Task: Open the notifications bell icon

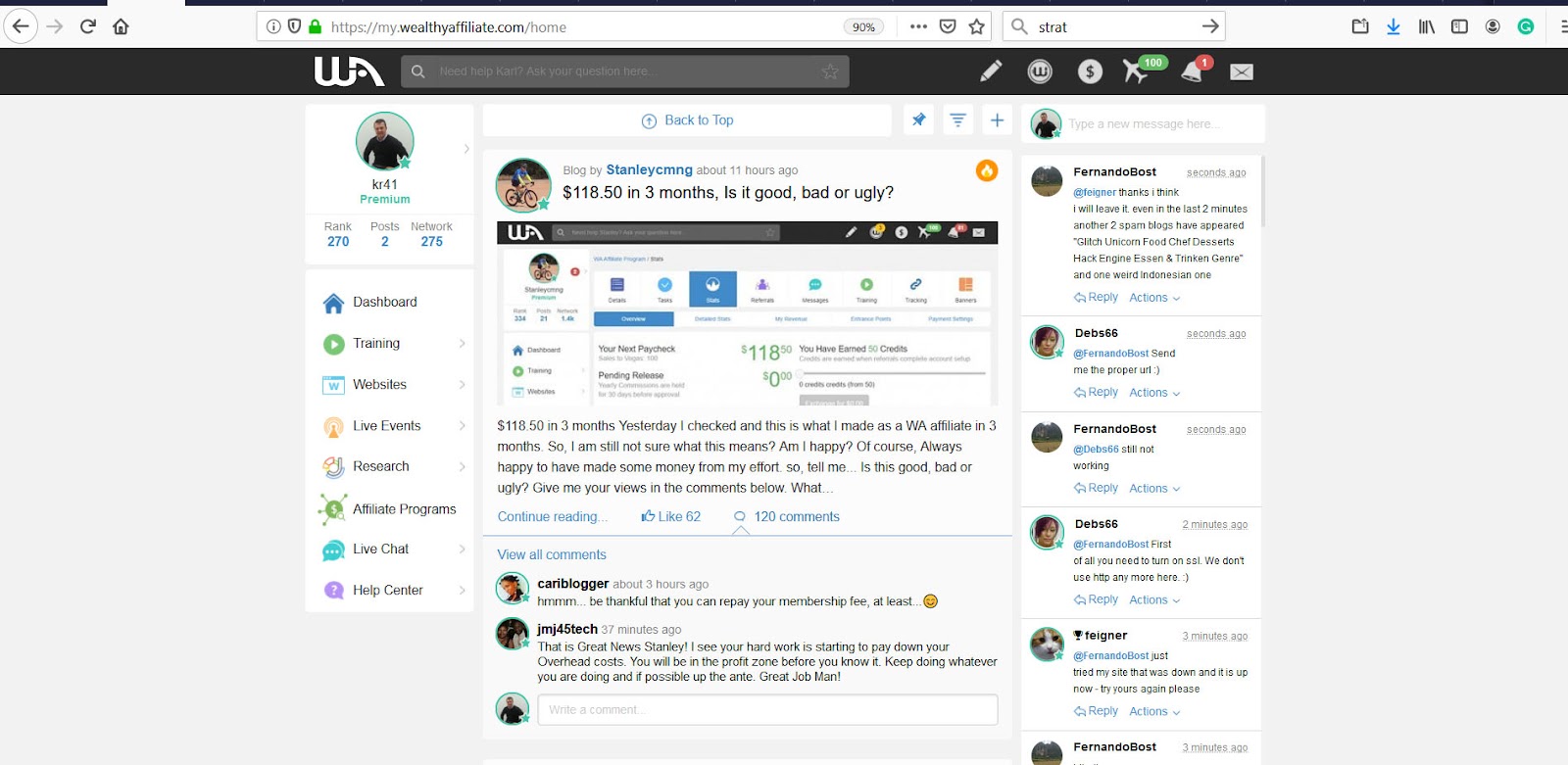Action: [x=1193, y=71]
